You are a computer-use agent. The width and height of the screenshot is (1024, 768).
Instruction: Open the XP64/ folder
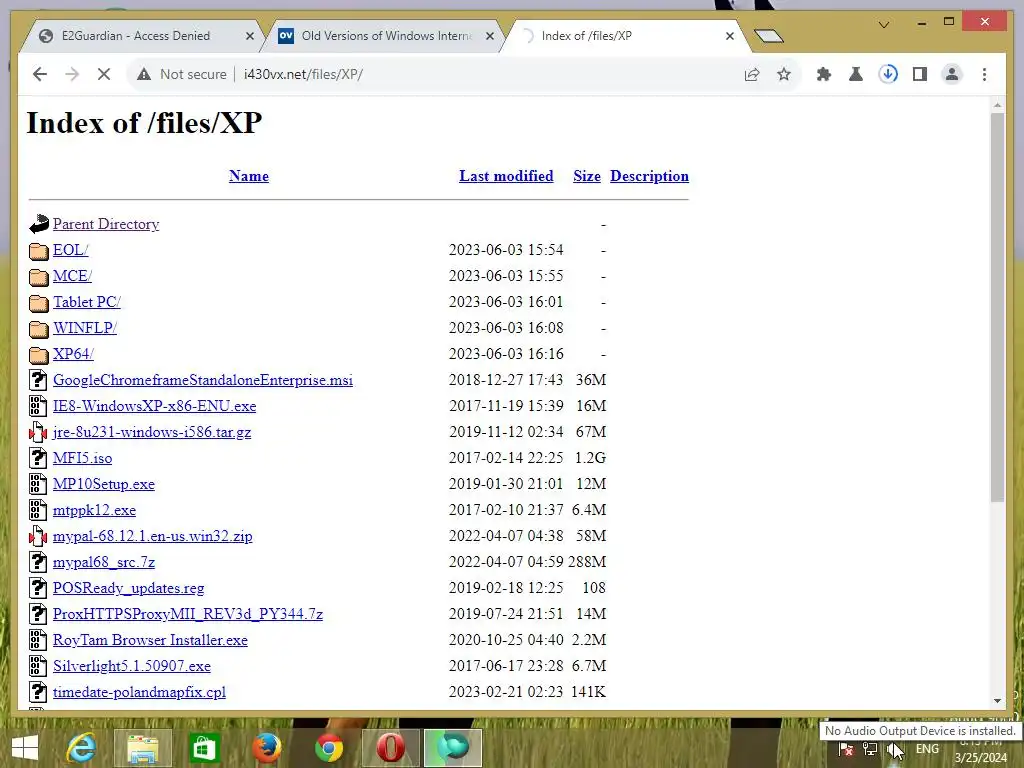(x=73, y=354)
